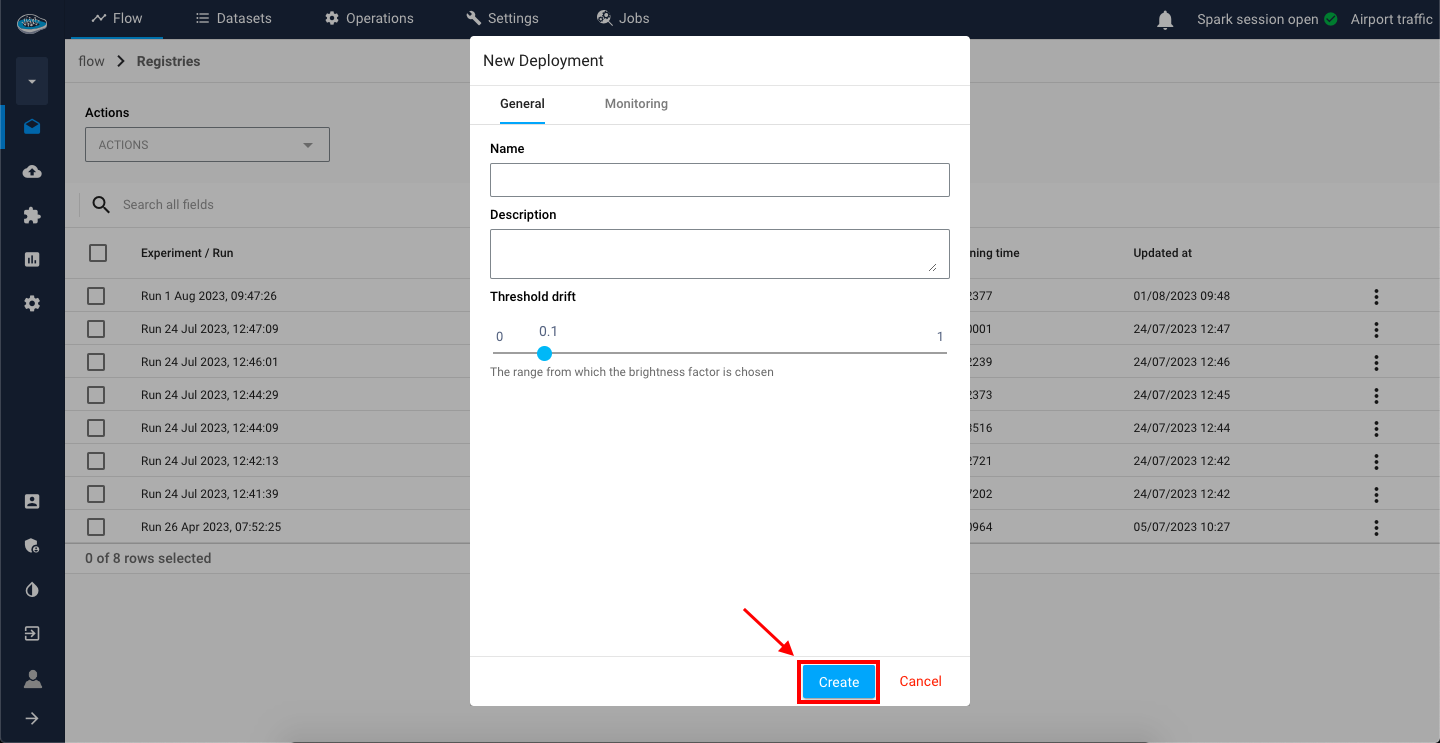Toggle the contrast theme icon
This screenshot has width=1440, height=743.
(32, 590)
